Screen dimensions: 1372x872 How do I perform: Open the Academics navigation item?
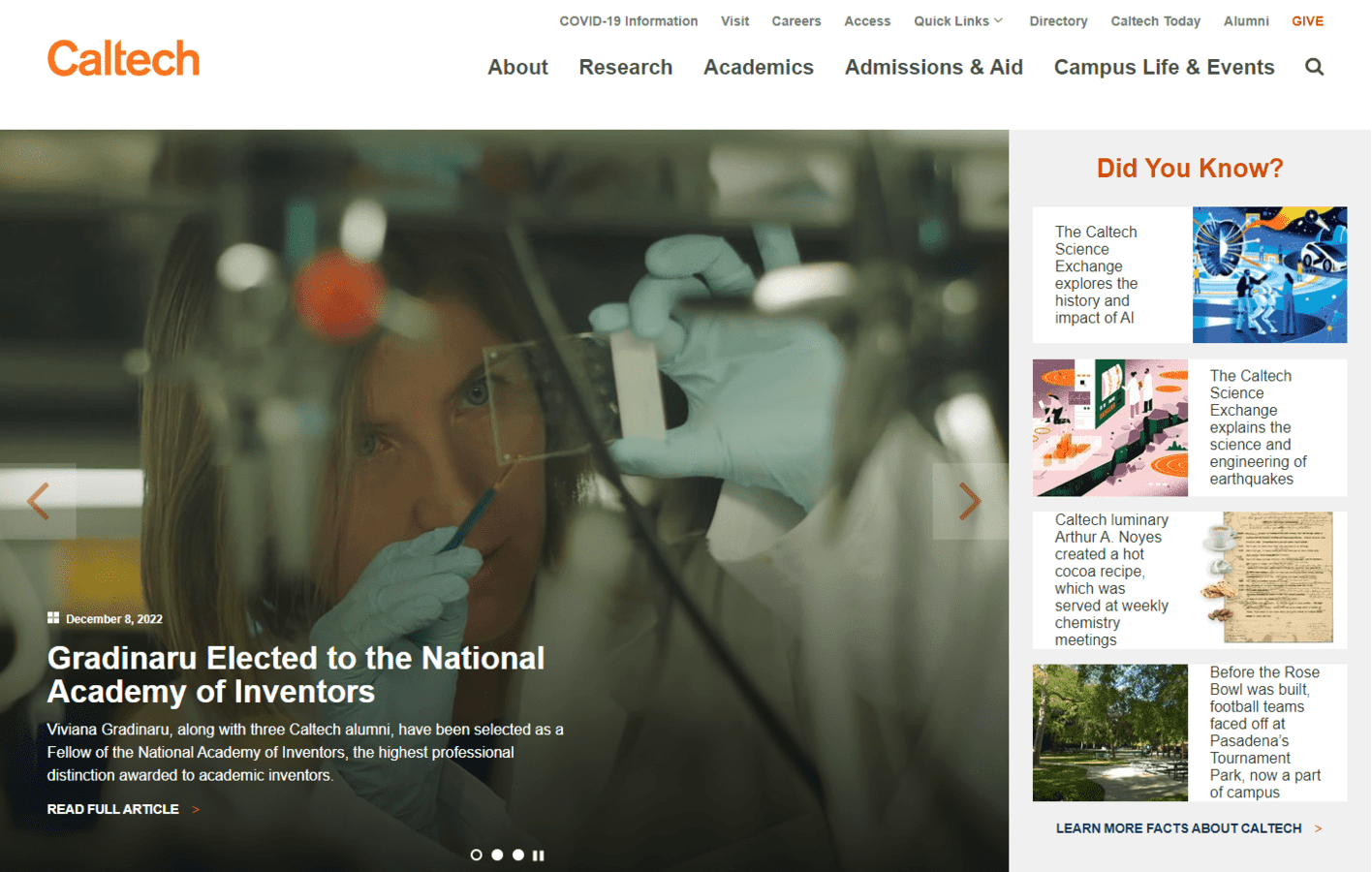pyautogui.click(x=759, y=67)
